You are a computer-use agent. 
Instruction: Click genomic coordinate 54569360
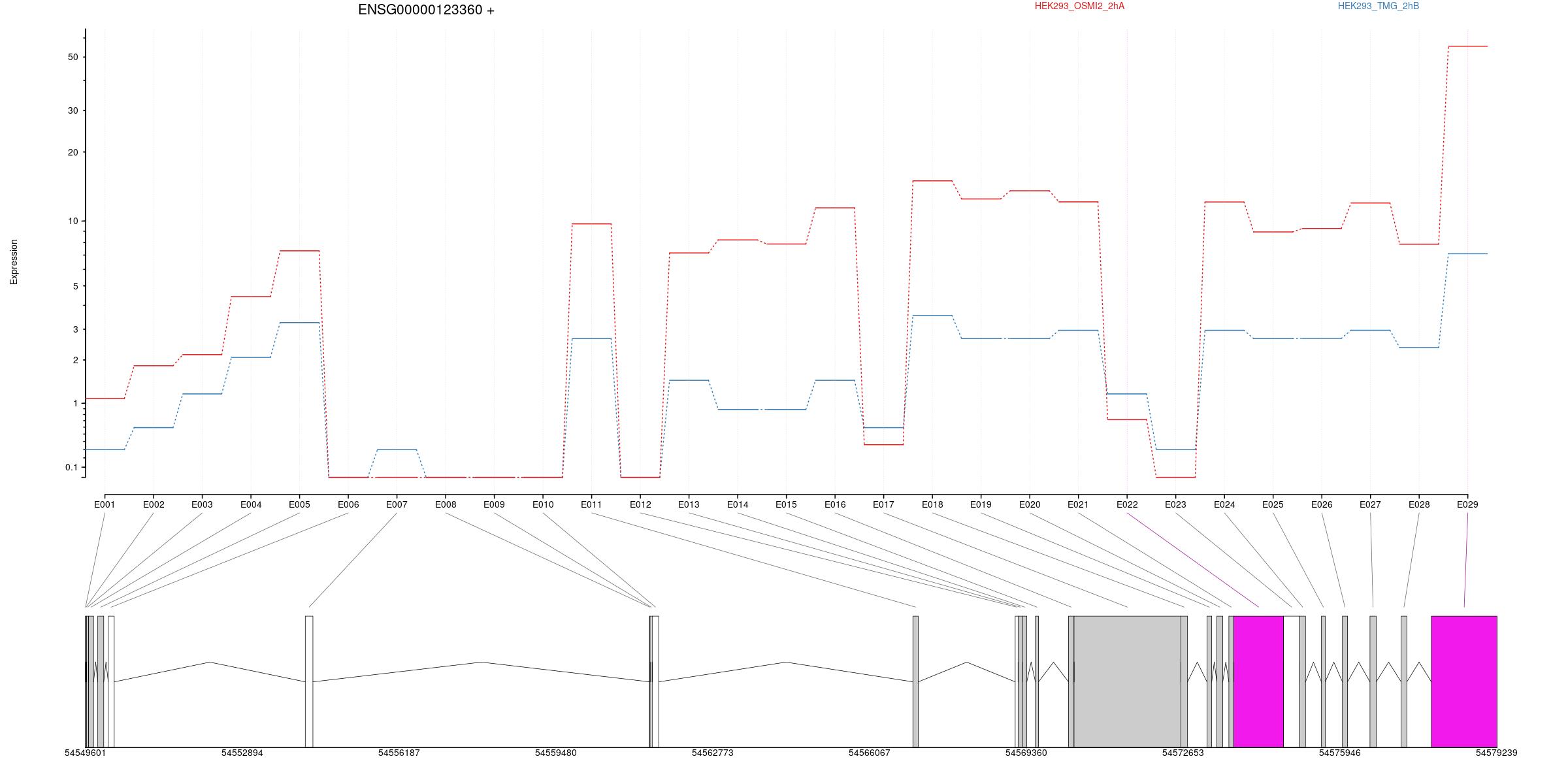(1026, 753)
